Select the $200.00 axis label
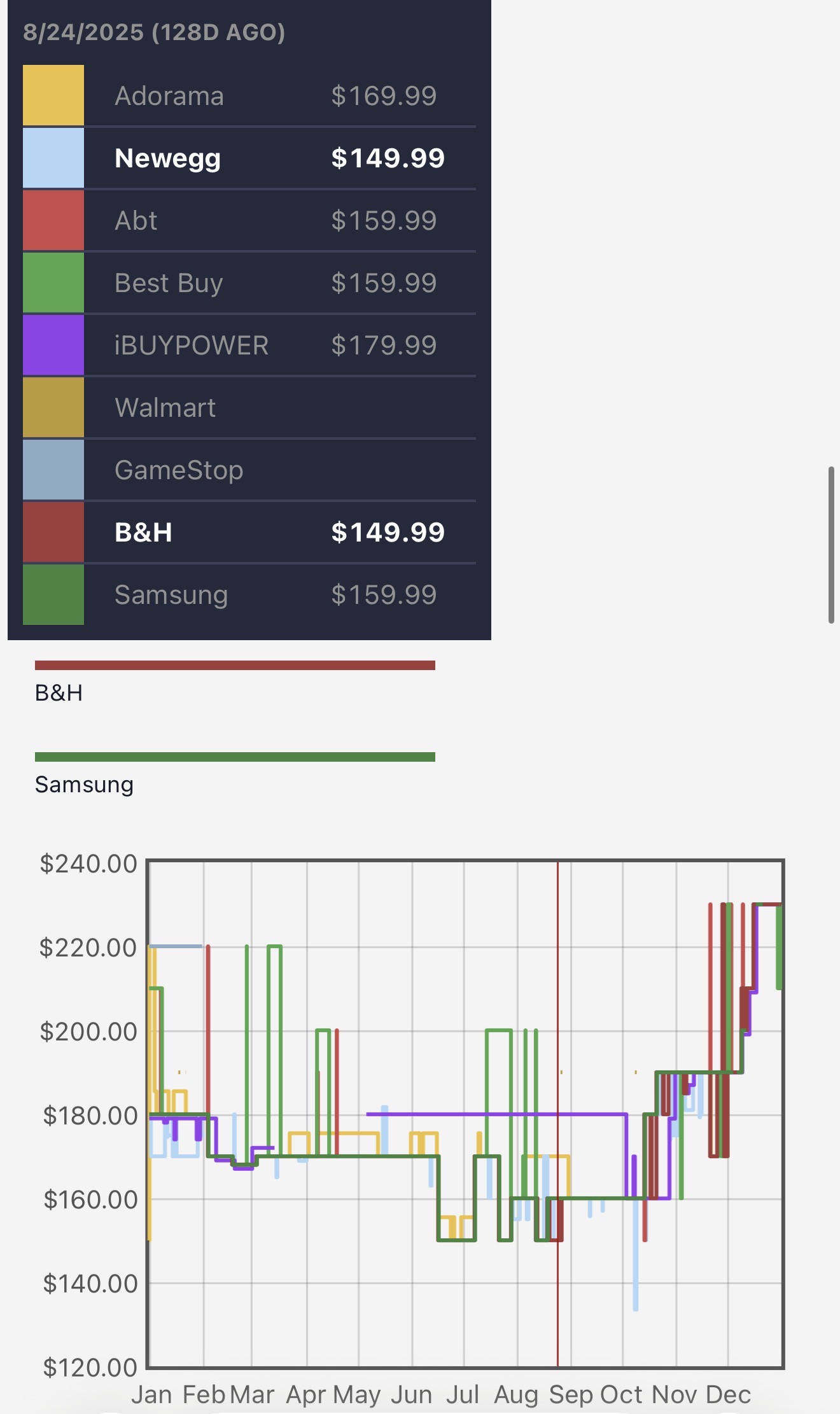Screen dimensions: 840x1414 88,1032
